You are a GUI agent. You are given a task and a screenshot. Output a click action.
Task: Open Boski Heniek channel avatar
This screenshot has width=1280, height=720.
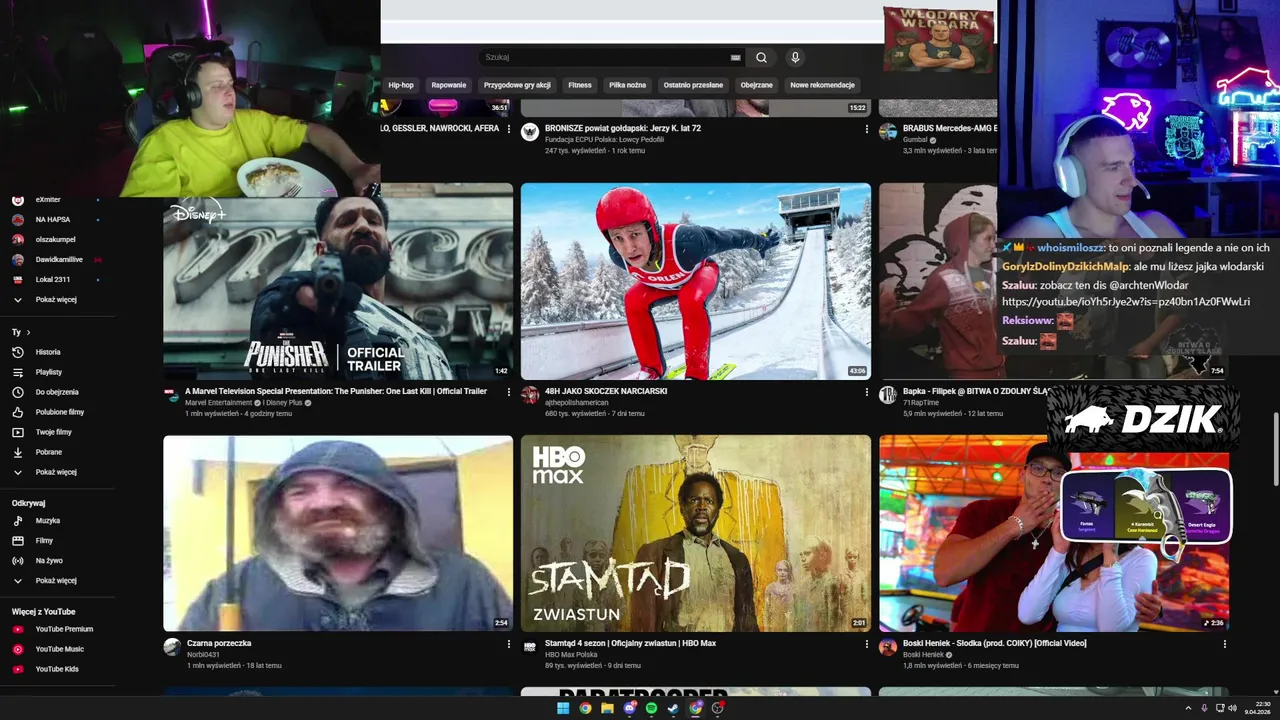tap(888, 647)
